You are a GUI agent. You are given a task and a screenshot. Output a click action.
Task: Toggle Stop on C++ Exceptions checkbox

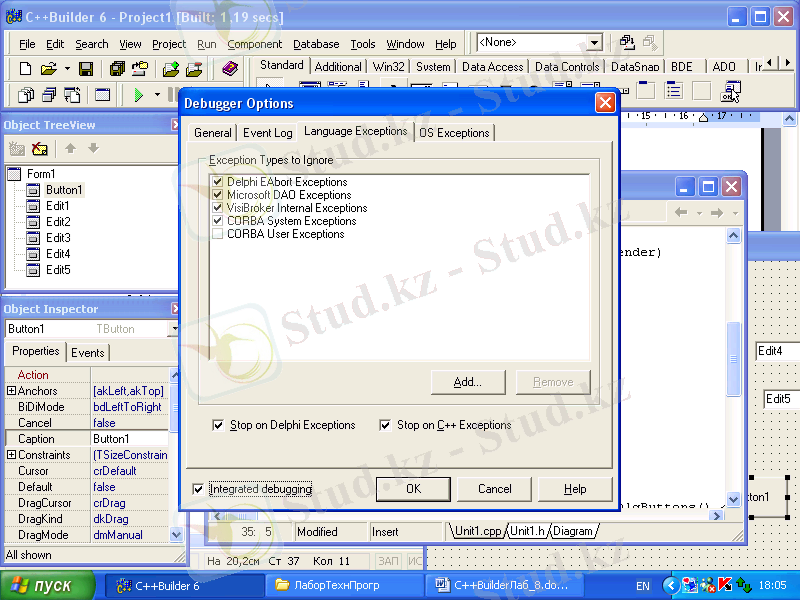tap(385, 425)
